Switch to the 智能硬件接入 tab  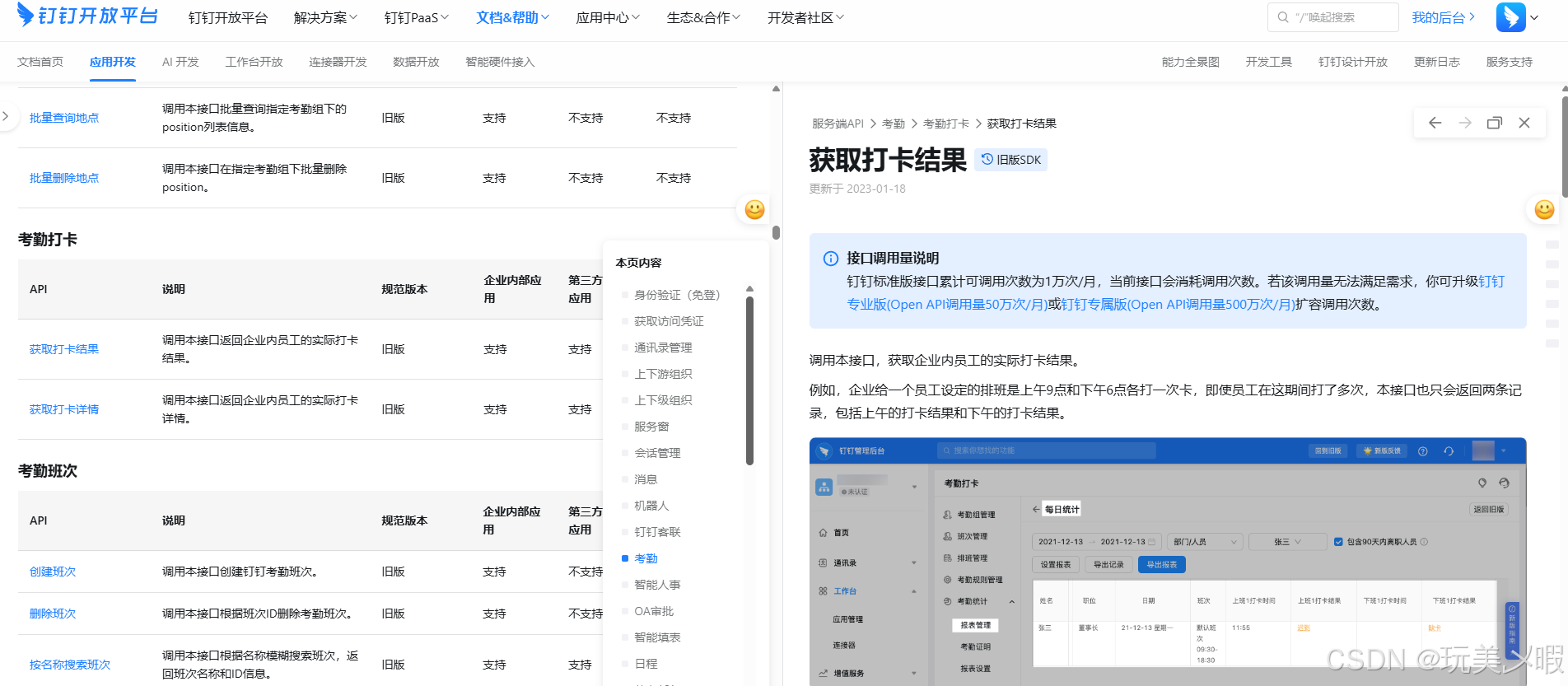coord(500,62)
